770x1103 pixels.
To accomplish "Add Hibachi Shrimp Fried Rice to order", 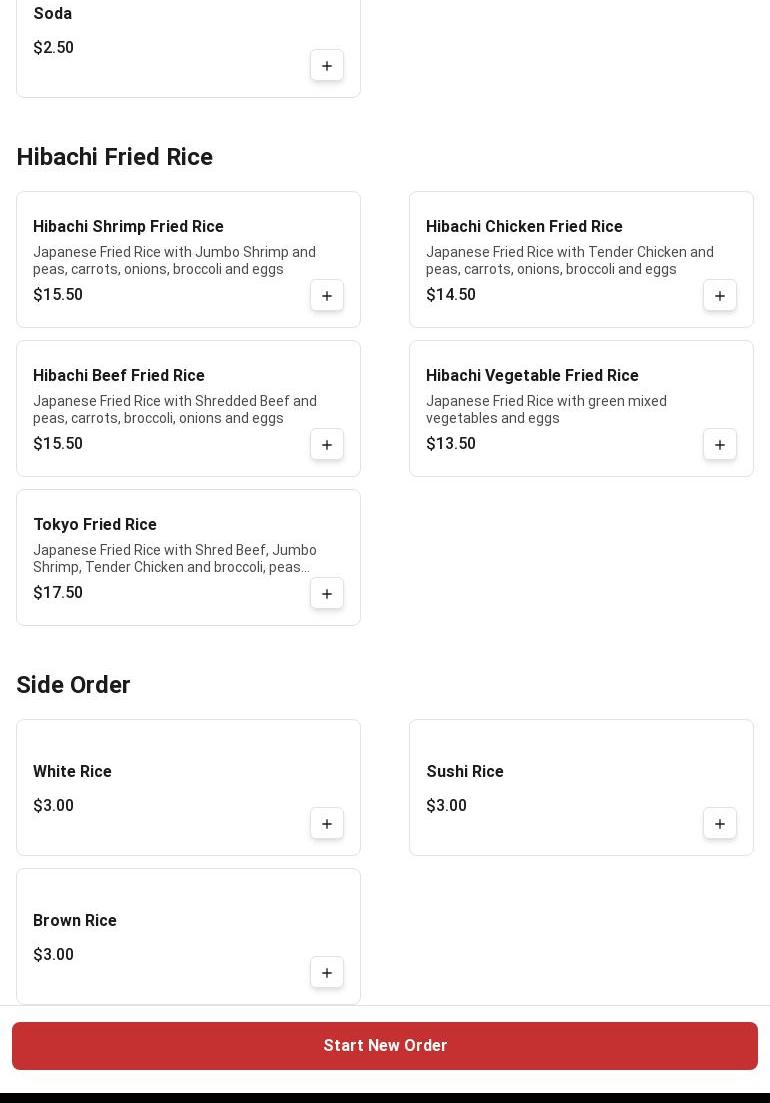I will point(327,296).
